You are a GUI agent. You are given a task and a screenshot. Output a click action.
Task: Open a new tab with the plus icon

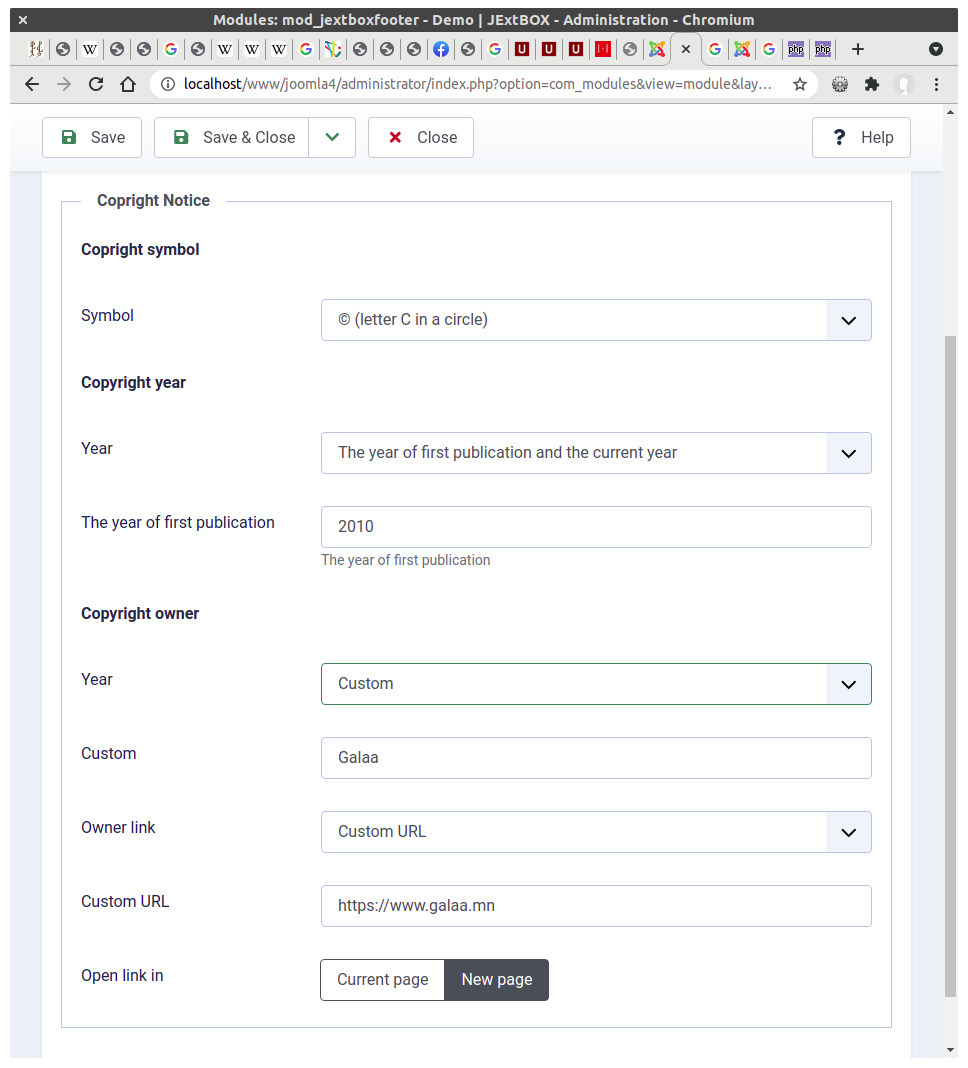[858, 49]
